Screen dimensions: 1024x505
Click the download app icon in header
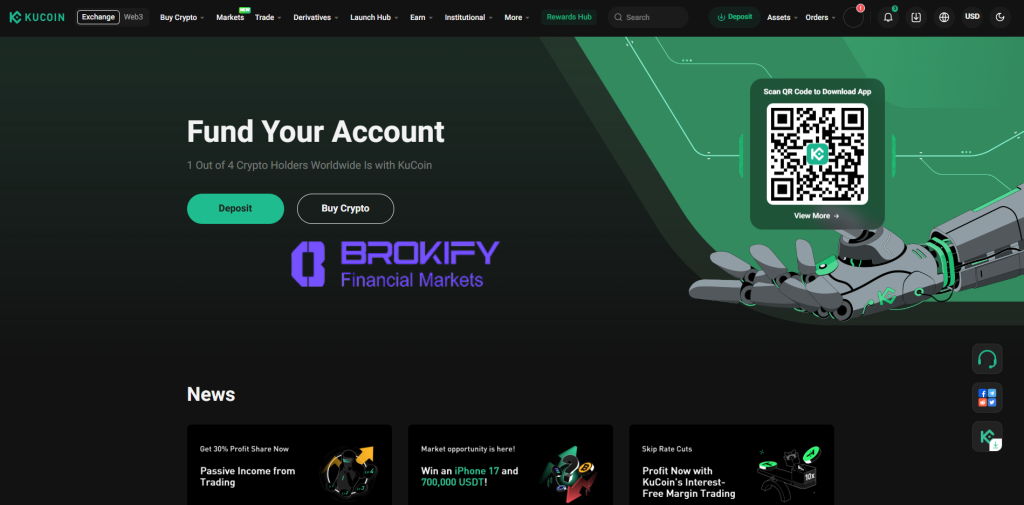(916, 18)
